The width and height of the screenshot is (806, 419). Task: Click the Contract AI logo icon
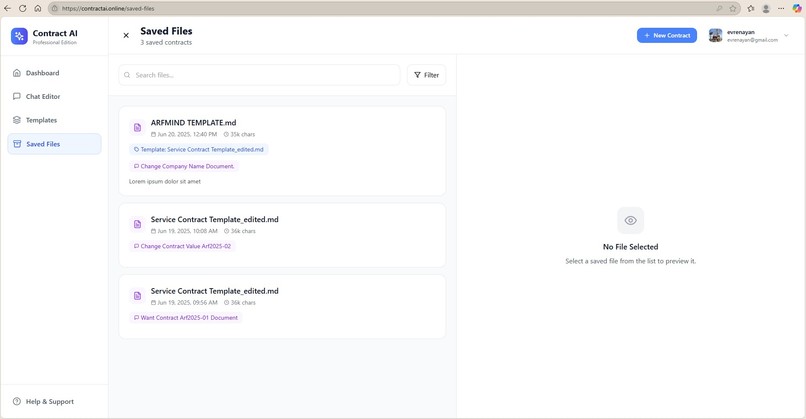19,36
